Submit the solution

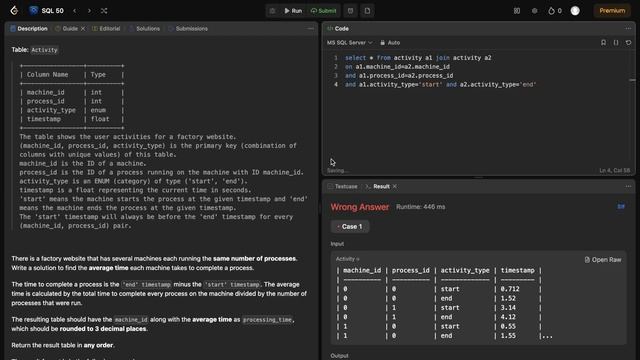pos(324,11)
